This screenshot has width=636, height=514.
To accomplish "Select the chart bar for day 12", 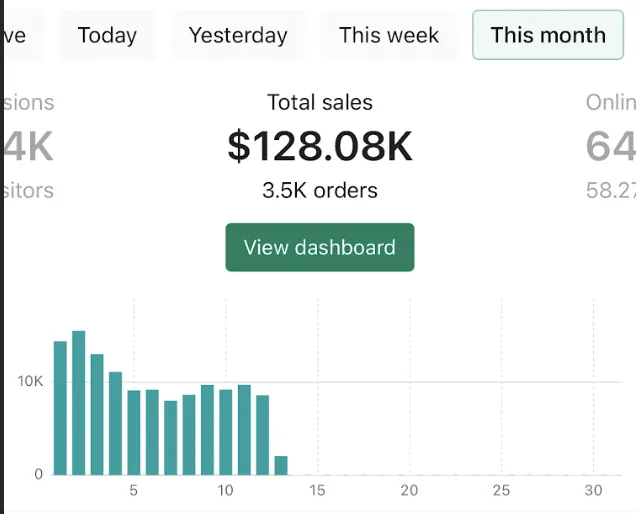I will (262, 435).
